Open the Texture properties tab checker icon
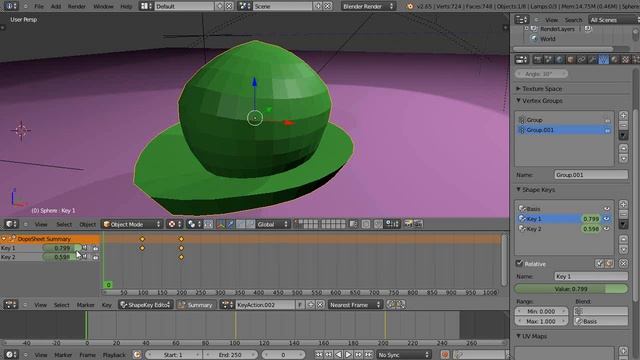This screenshot has height=360, width=640. point(625,60)
